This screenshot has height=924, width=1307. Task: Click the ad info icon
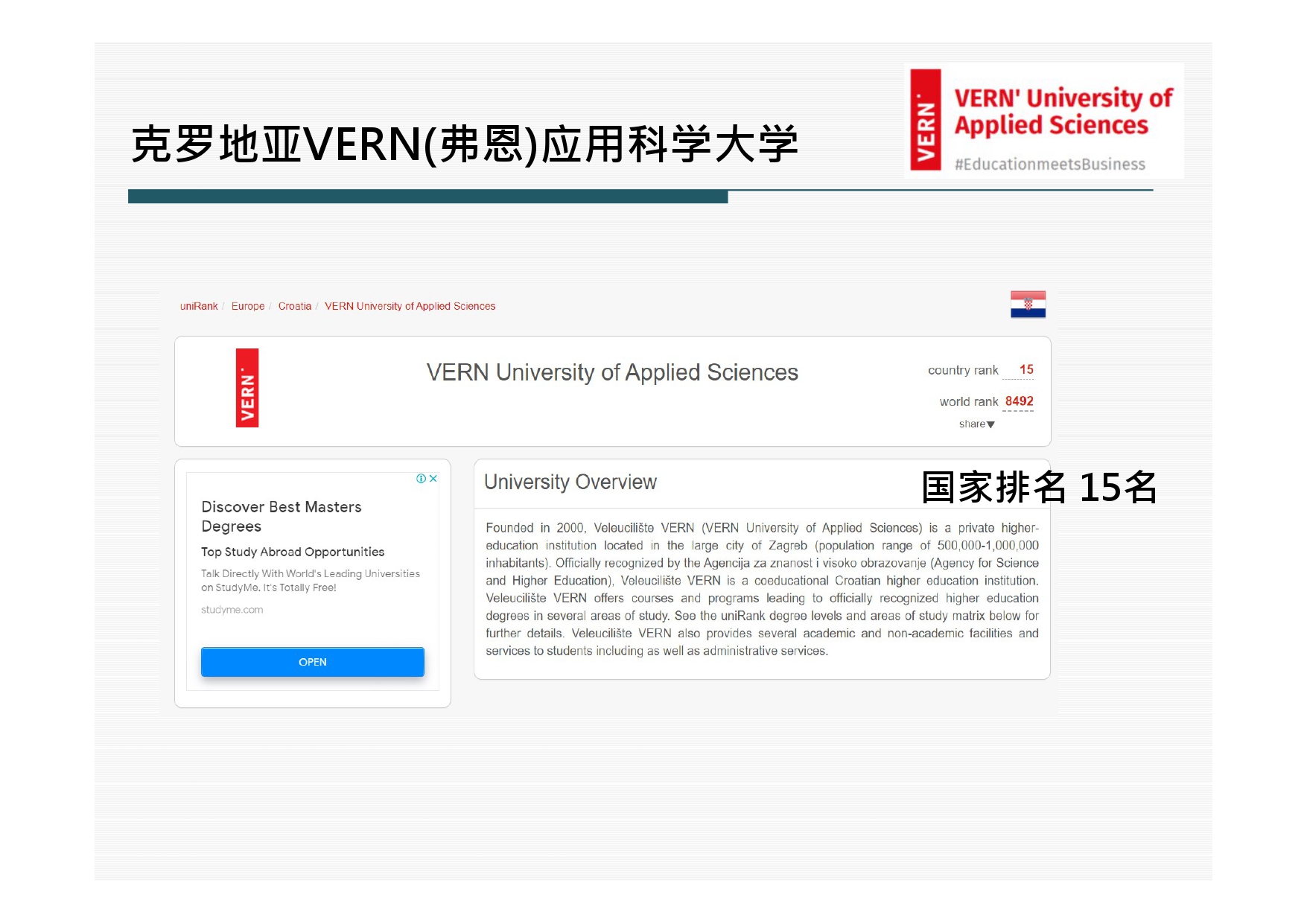click(x=421, y=479)
